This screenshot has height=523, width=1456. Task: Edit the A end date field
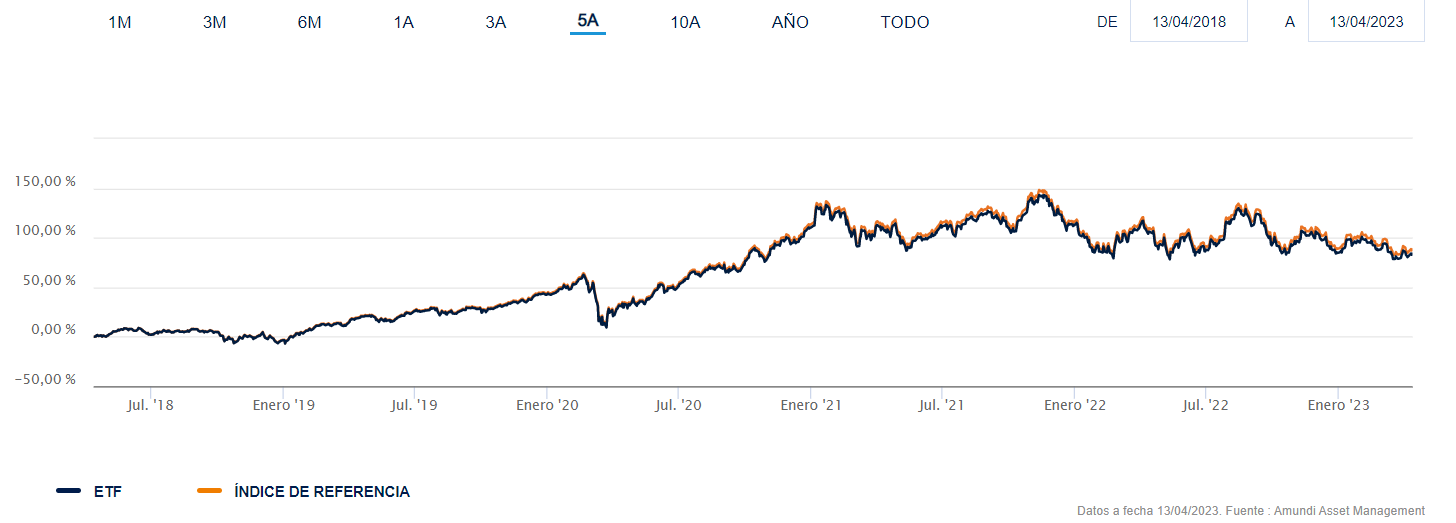pos(1366,22)
